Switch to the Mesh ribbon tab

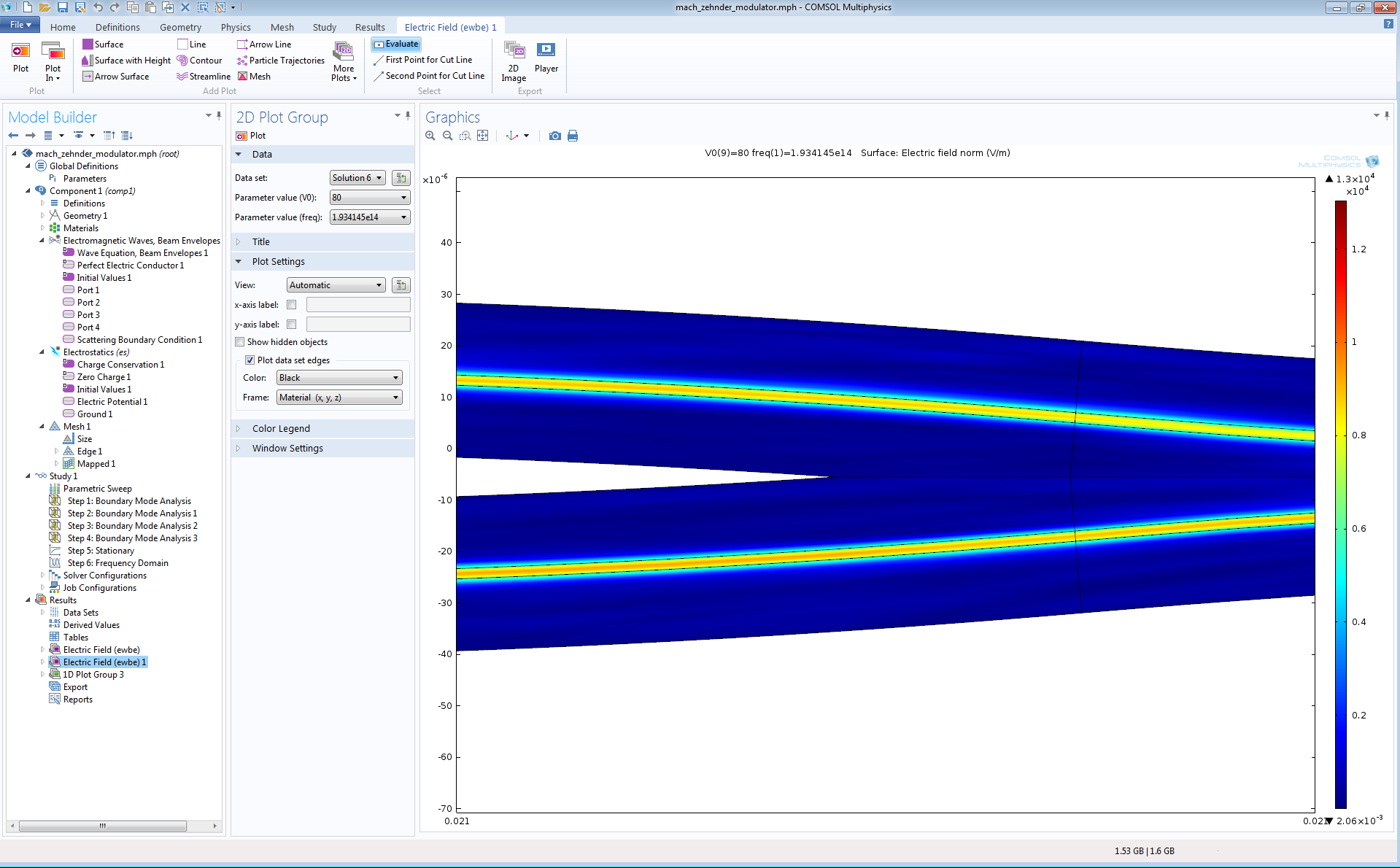pyautogui.click(x=282, y=27)
